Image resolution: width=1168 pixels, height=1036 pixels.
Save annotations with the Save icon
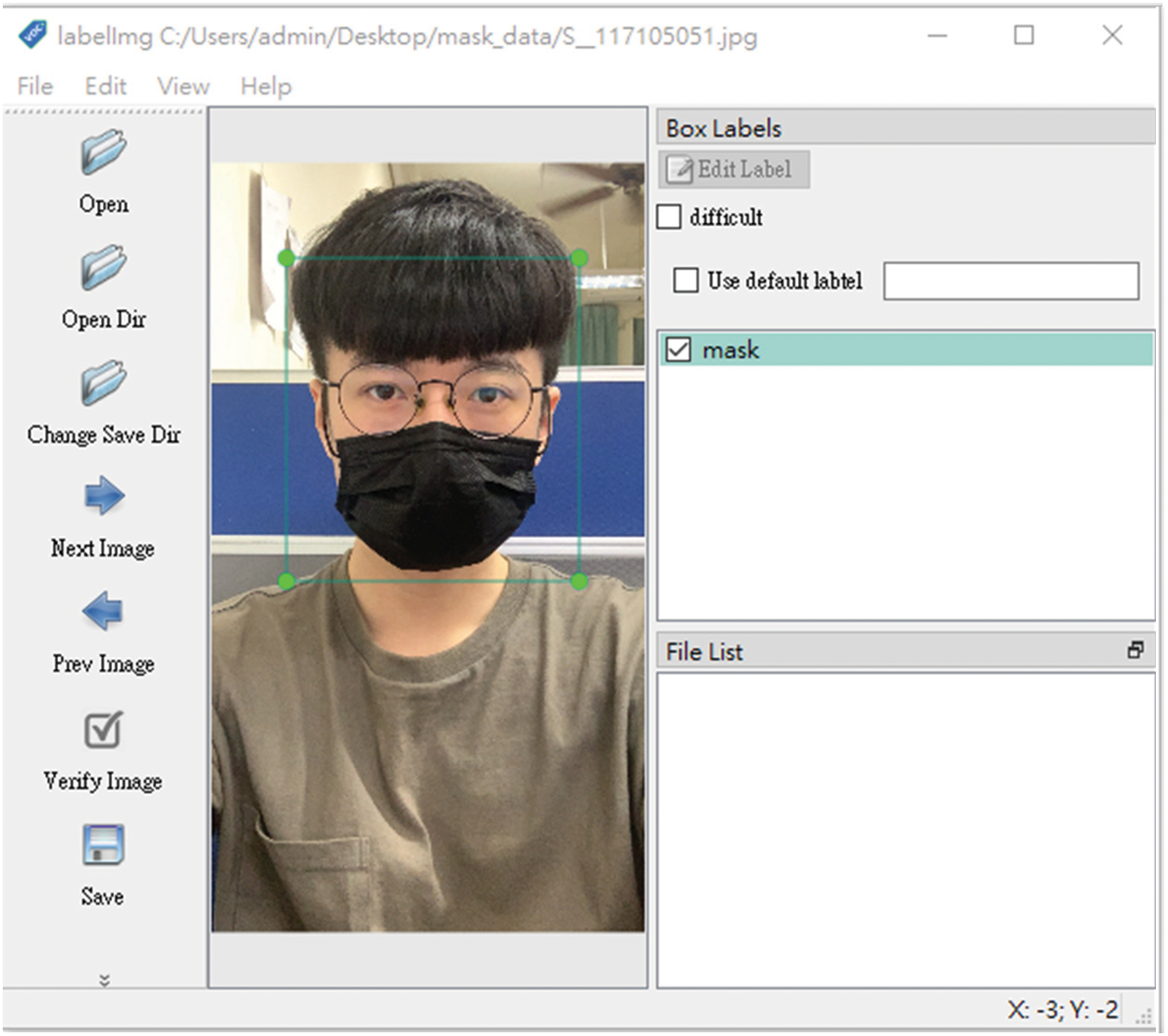[x=103, y=845]
